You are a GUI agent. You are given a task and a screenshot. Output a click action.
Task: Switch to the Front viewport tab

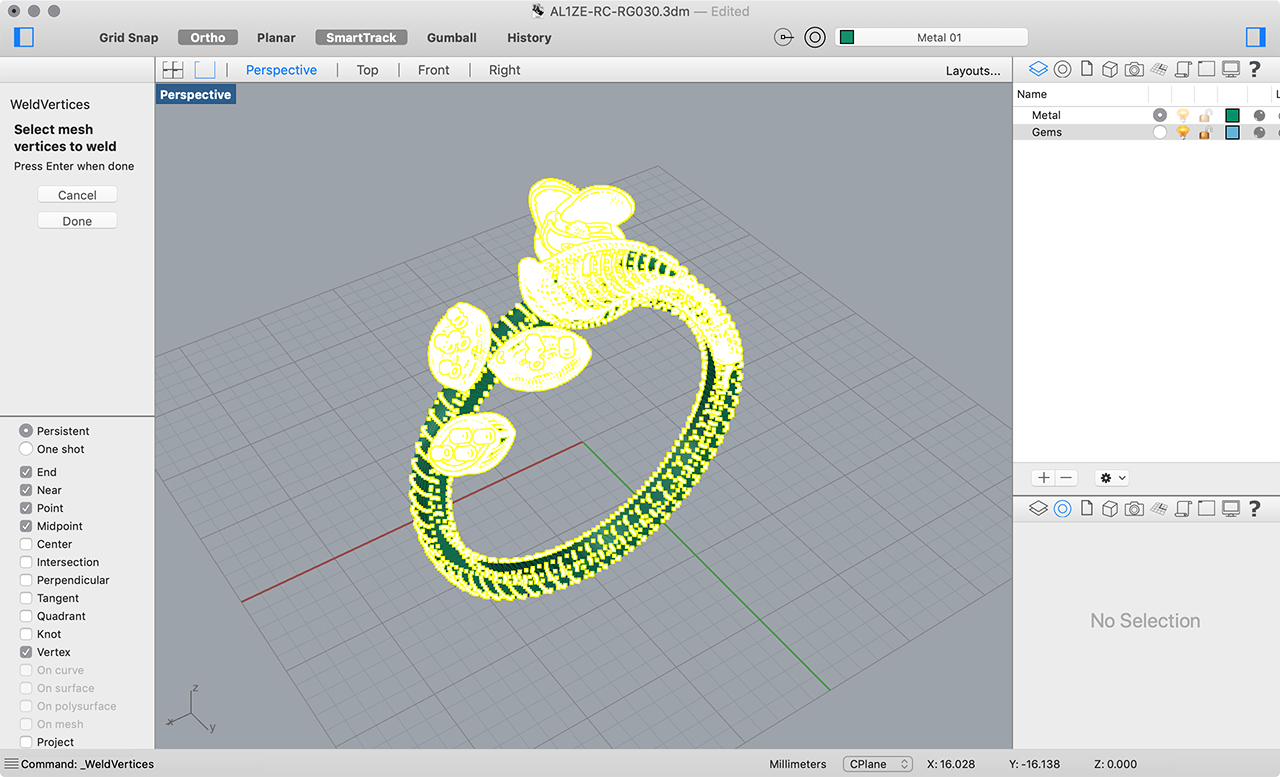(x=433, y=70)
